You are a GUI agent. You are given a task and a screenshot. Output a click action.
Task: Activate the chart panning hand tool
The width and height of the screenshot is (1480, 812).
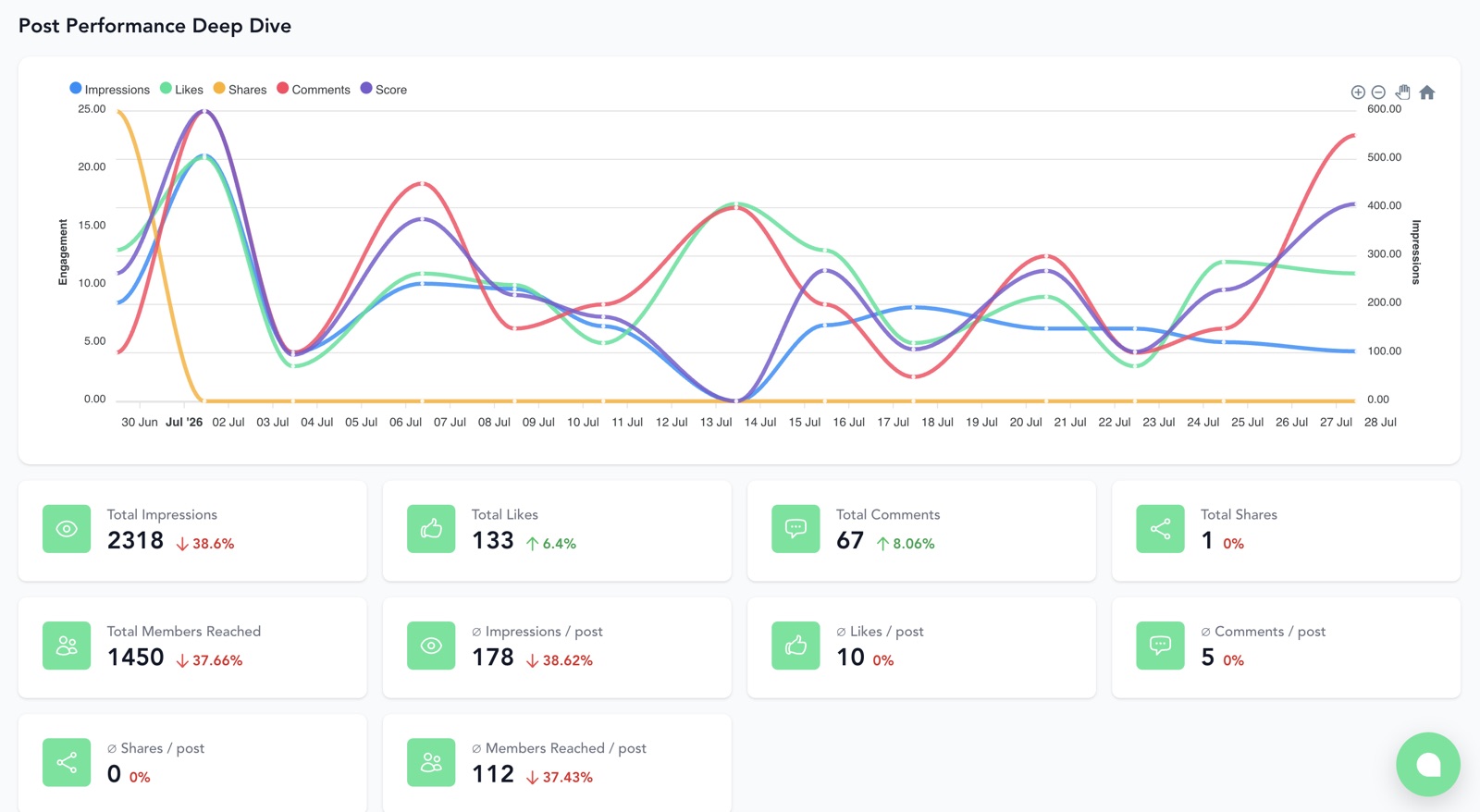1403,92
